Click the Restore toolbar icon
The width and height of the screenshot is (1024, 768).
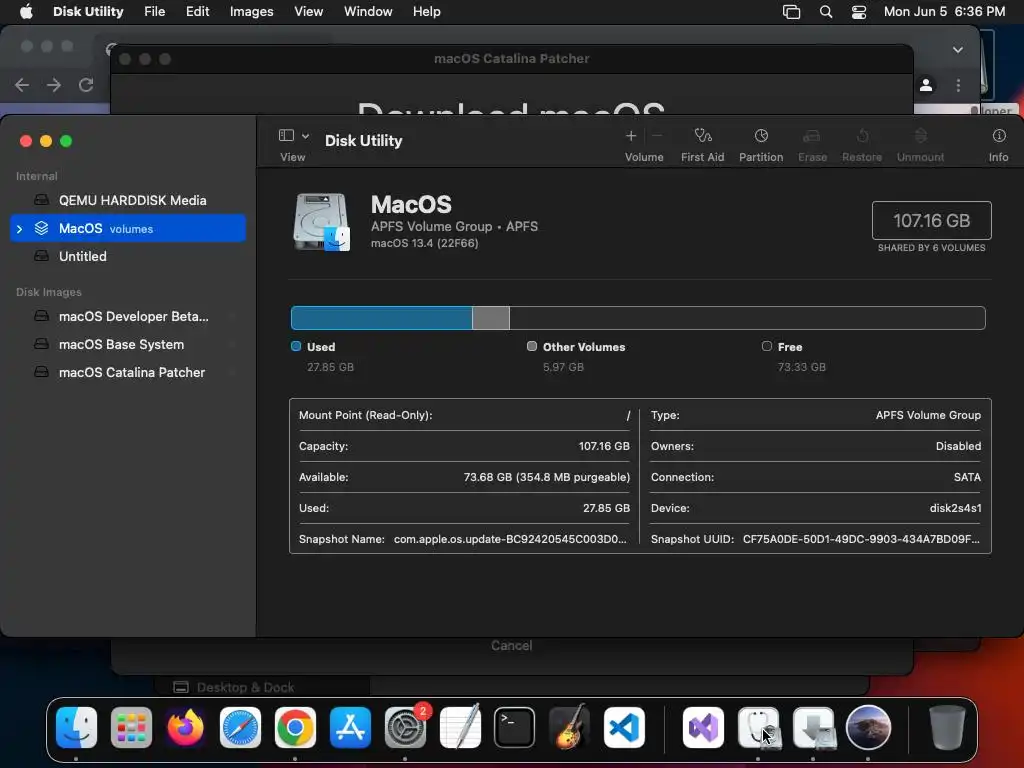click(x=862, y=136)
